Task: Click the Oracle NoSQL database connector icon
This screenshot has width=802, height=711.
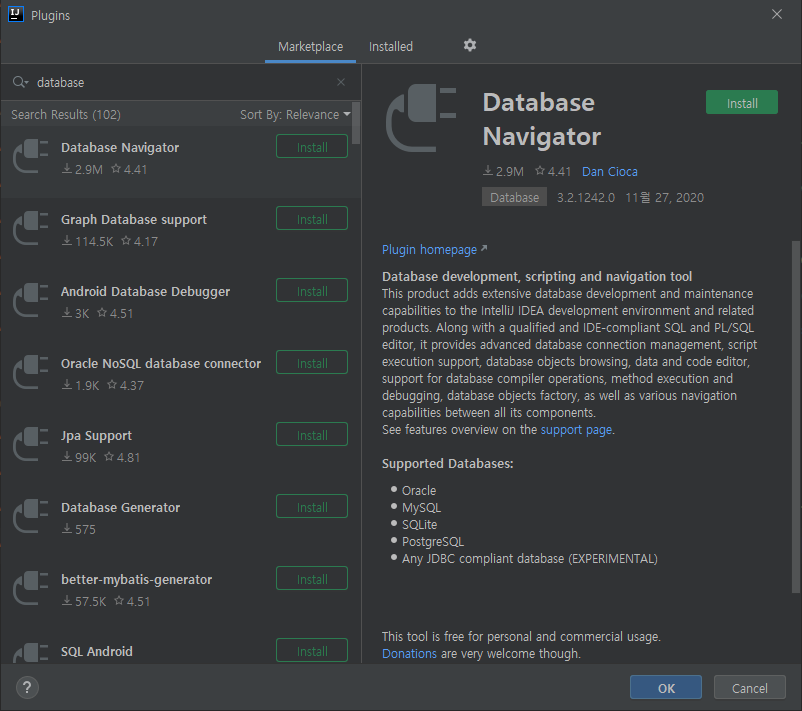Action: (x=31, y=372)
